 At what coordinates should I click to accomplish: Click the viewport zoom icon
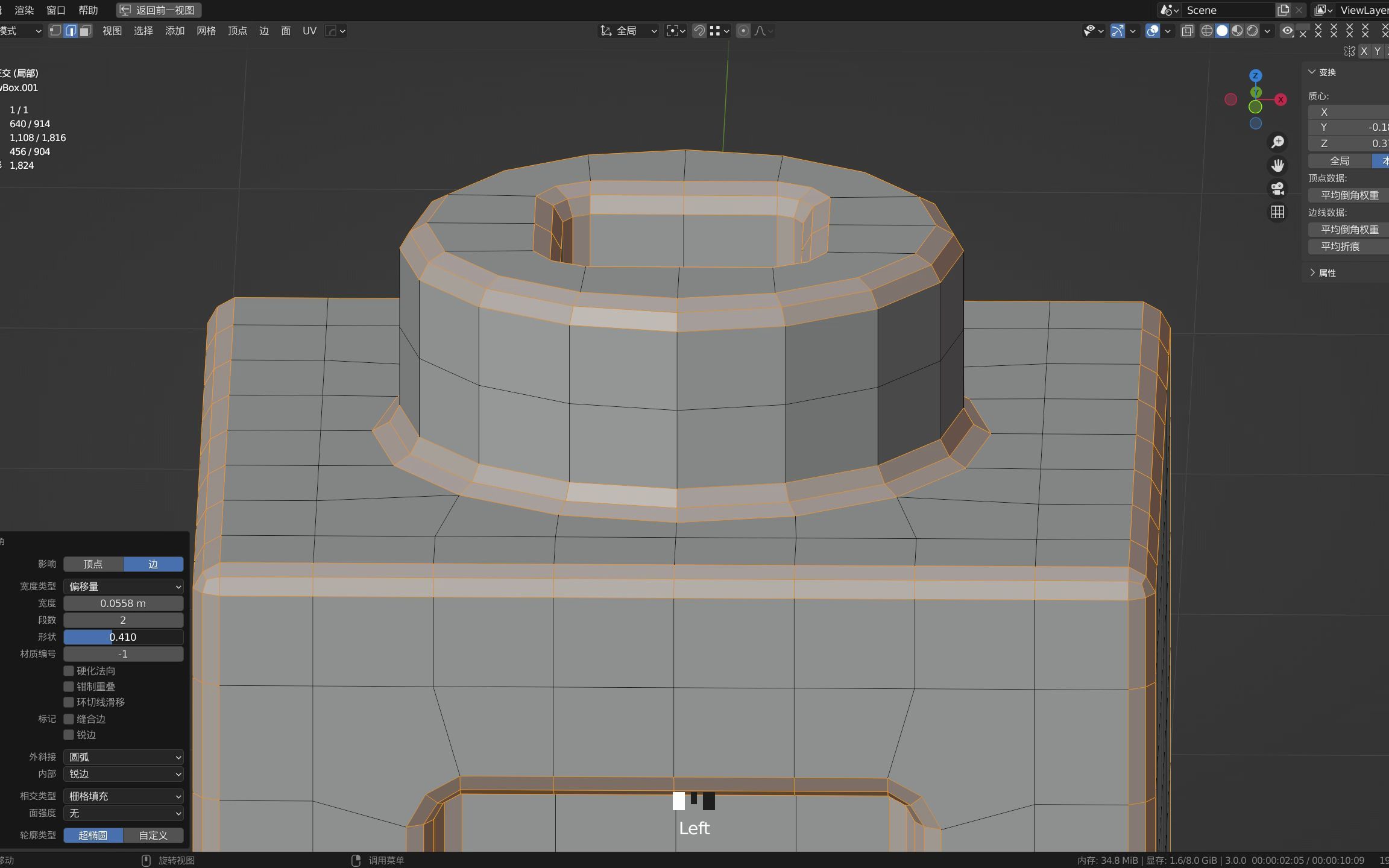[1277, 142]
